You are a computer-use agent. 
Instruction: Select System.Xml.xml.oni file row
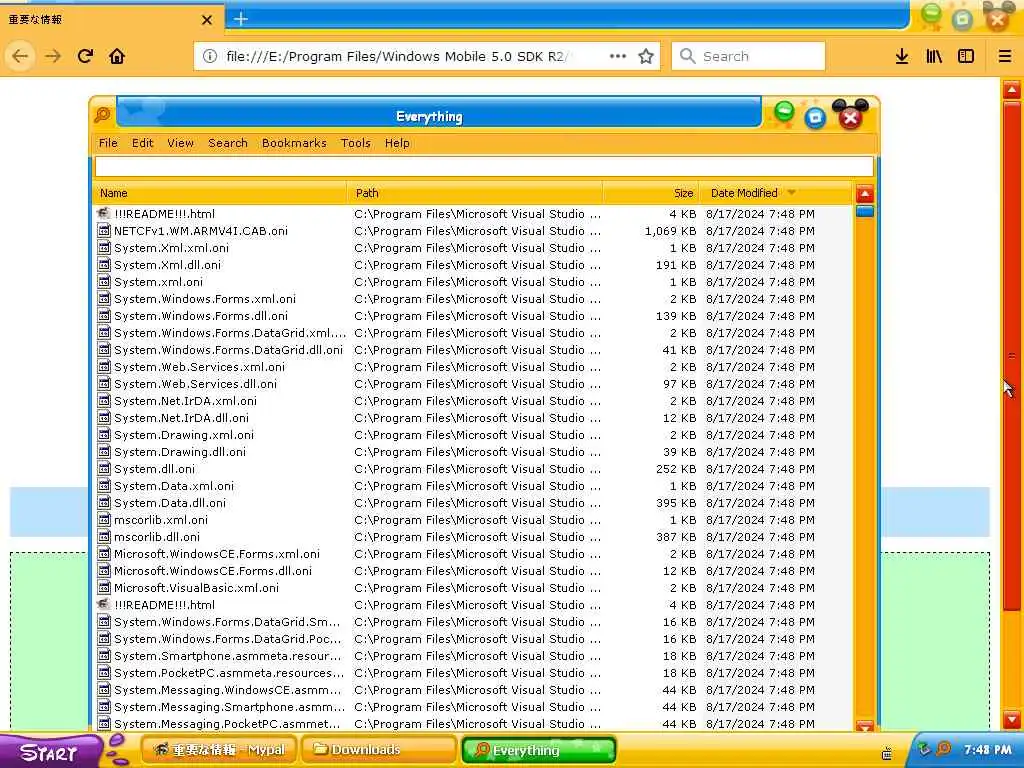[x=473, y=248]
